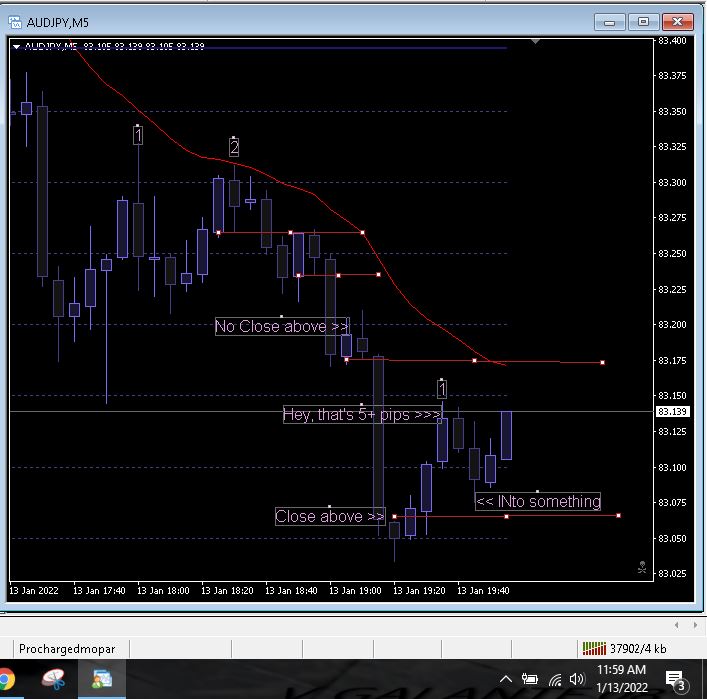Click time axis label 13 Jan 19:40
The image size is (707, 699).
[483, 591]
